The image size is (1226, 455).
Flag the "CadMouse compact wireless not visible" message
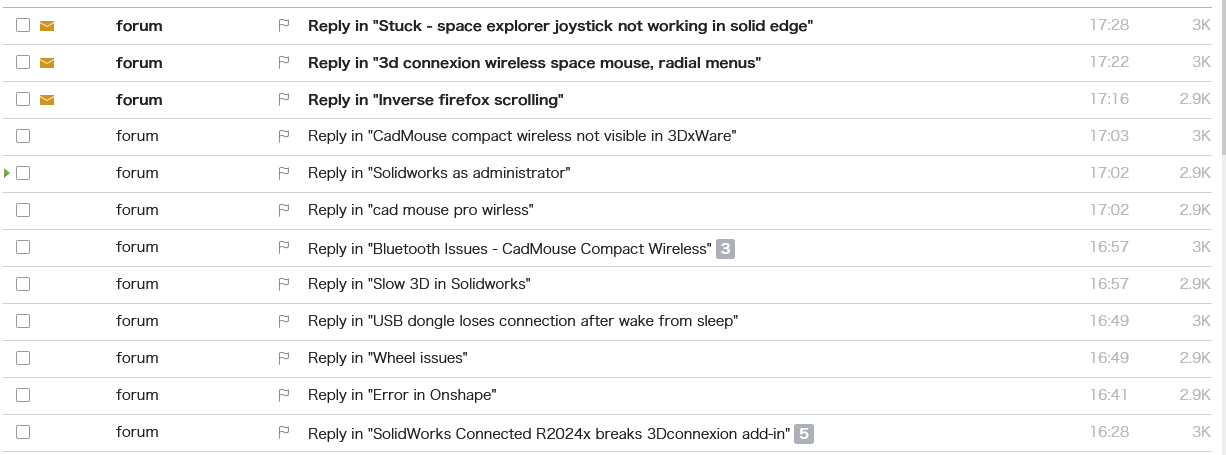coord(284,136)
